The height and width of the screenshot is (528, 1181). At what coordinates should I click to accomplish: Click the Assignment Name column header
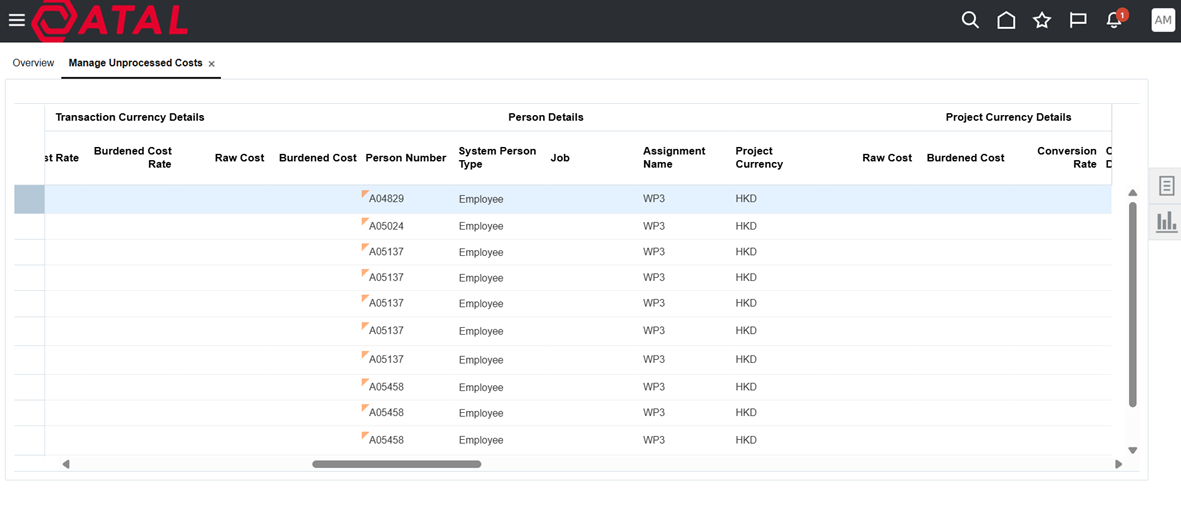tap(674, 157)
